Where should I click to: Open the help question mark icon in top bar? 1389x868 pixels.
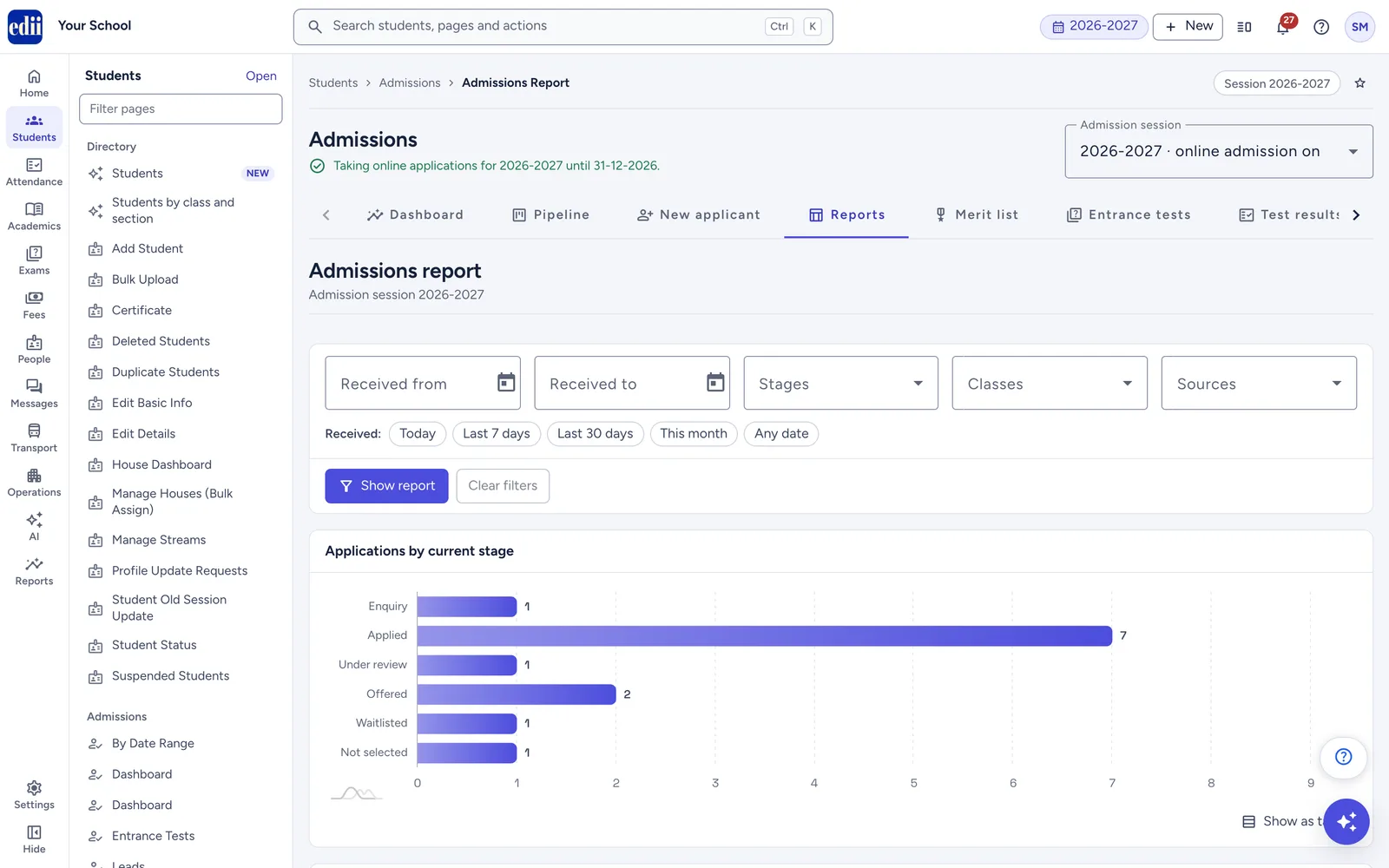click(x=1321, y=27)
